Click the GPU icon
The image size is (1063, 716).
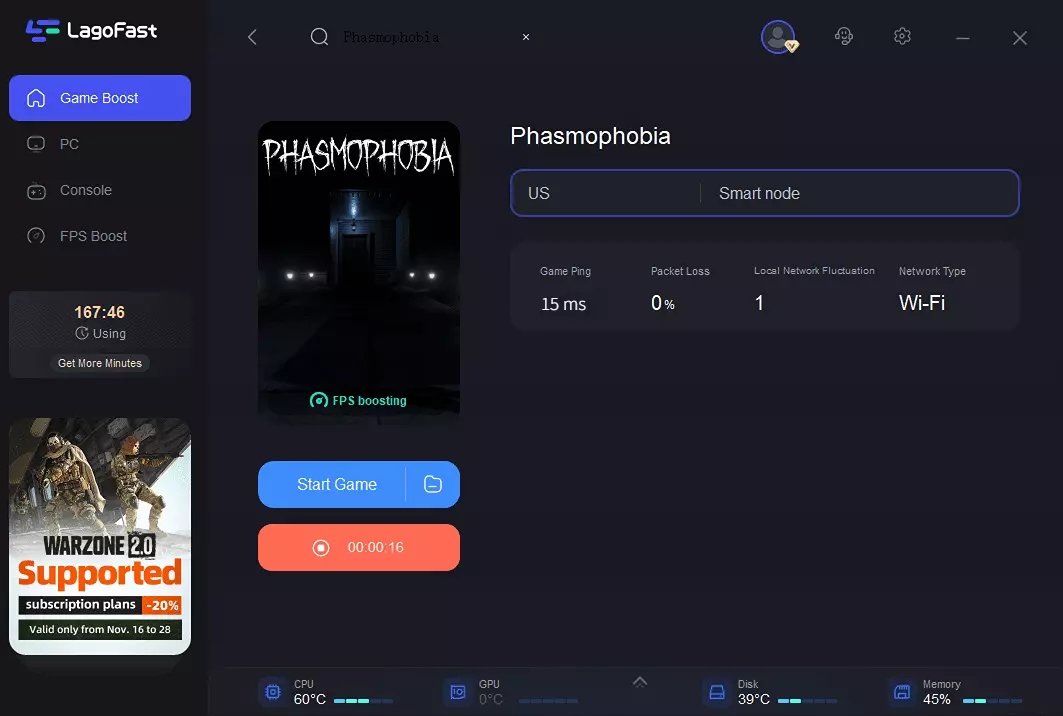tap(458, 692)
